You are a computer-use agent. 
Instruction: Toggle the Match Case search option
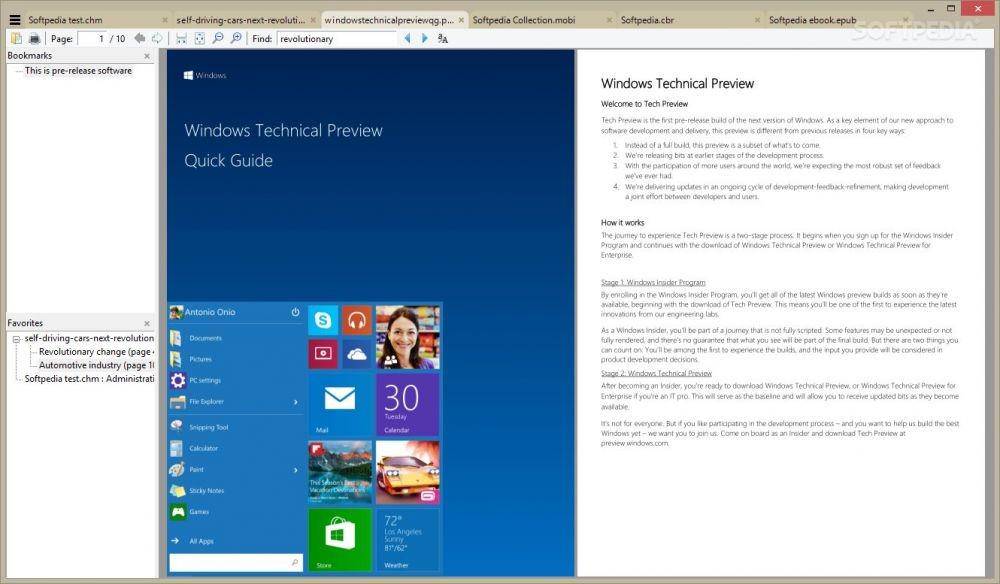pos(443,38)
